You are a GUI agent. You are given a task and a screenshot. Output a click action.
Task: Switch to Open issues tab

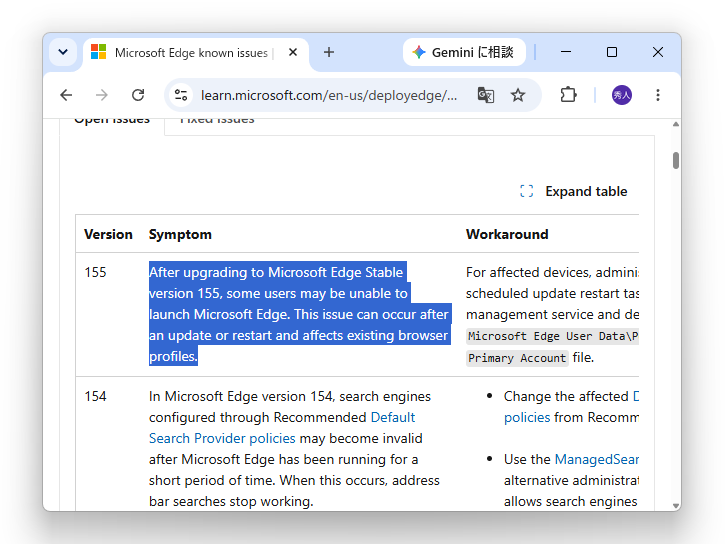tap(112, 122)
